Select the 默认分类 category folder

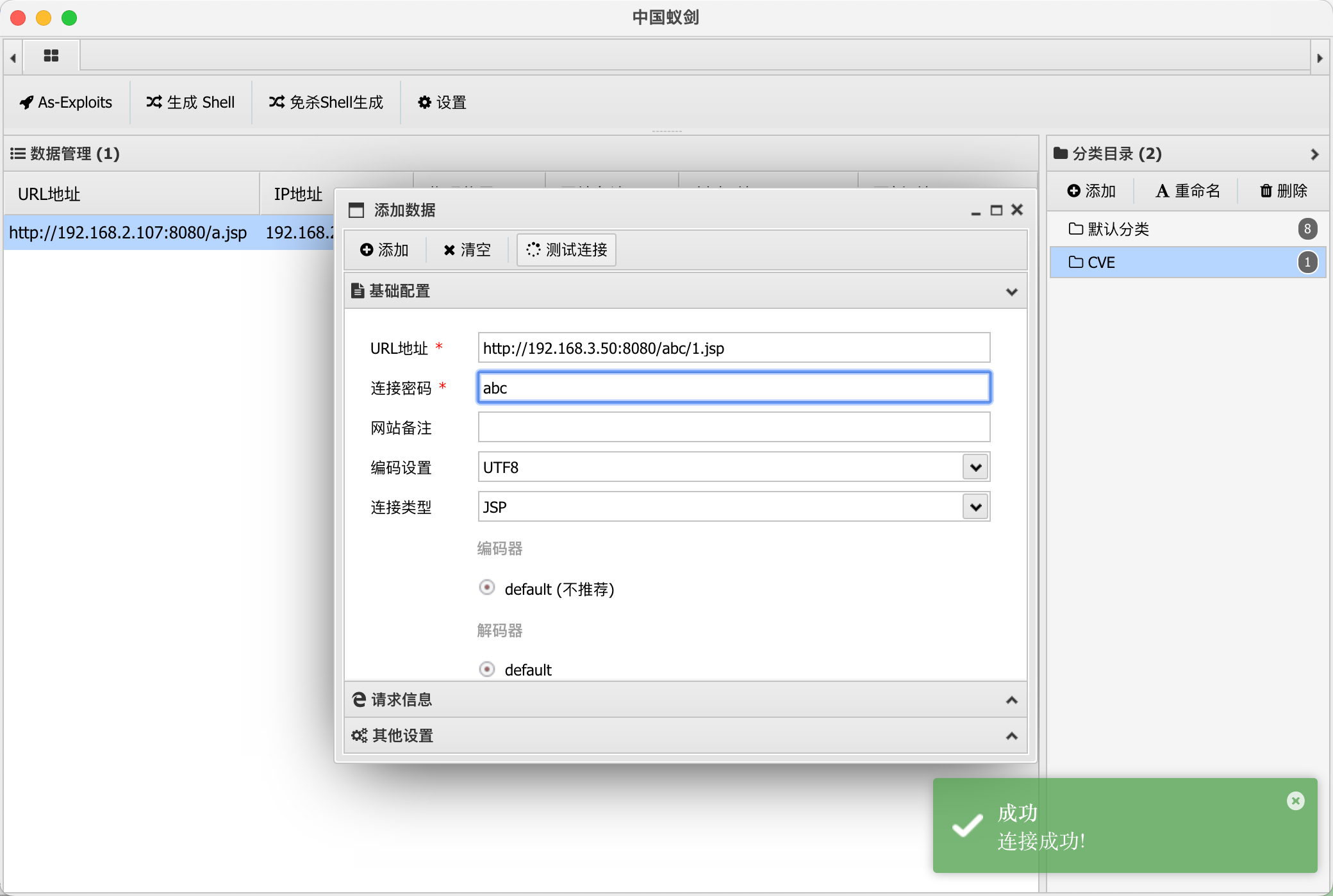pyautogui.click(x=1118, y=229)
